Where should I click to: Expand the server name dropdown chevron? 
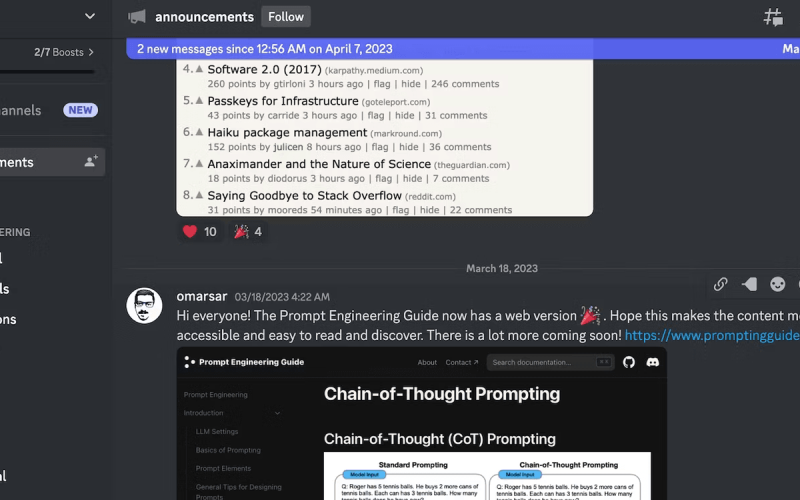[x=90, y=16]
